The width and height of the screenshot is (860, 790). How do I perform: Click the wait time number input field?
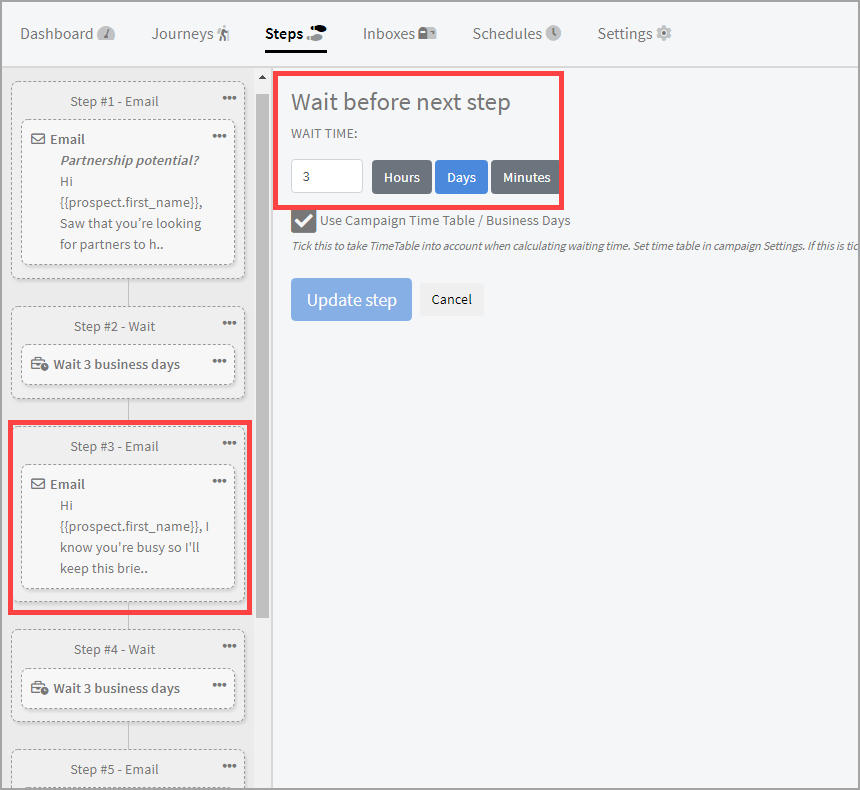(326, 176)
